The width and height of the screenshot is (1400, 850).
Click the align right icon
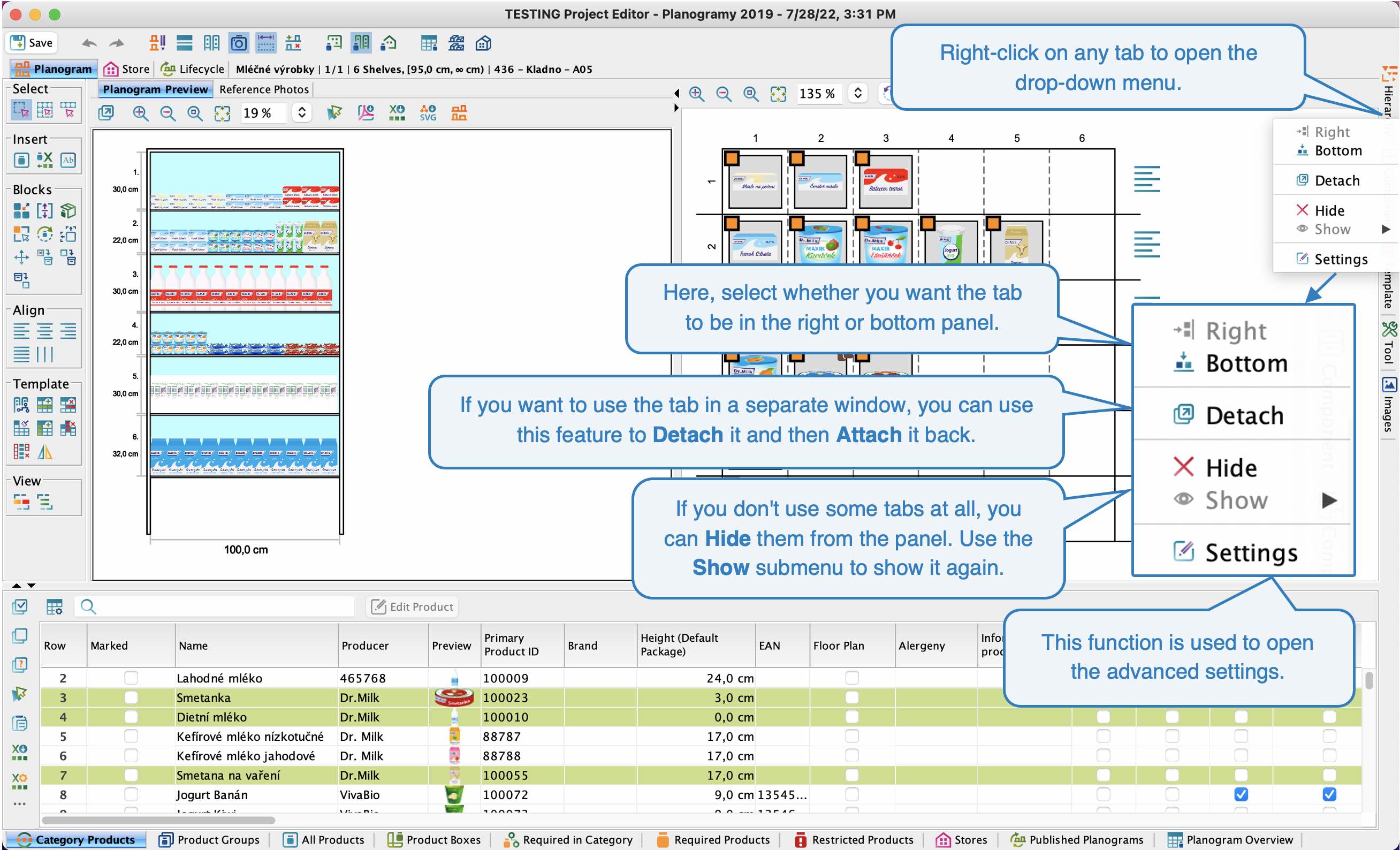(x=68, y=331)
